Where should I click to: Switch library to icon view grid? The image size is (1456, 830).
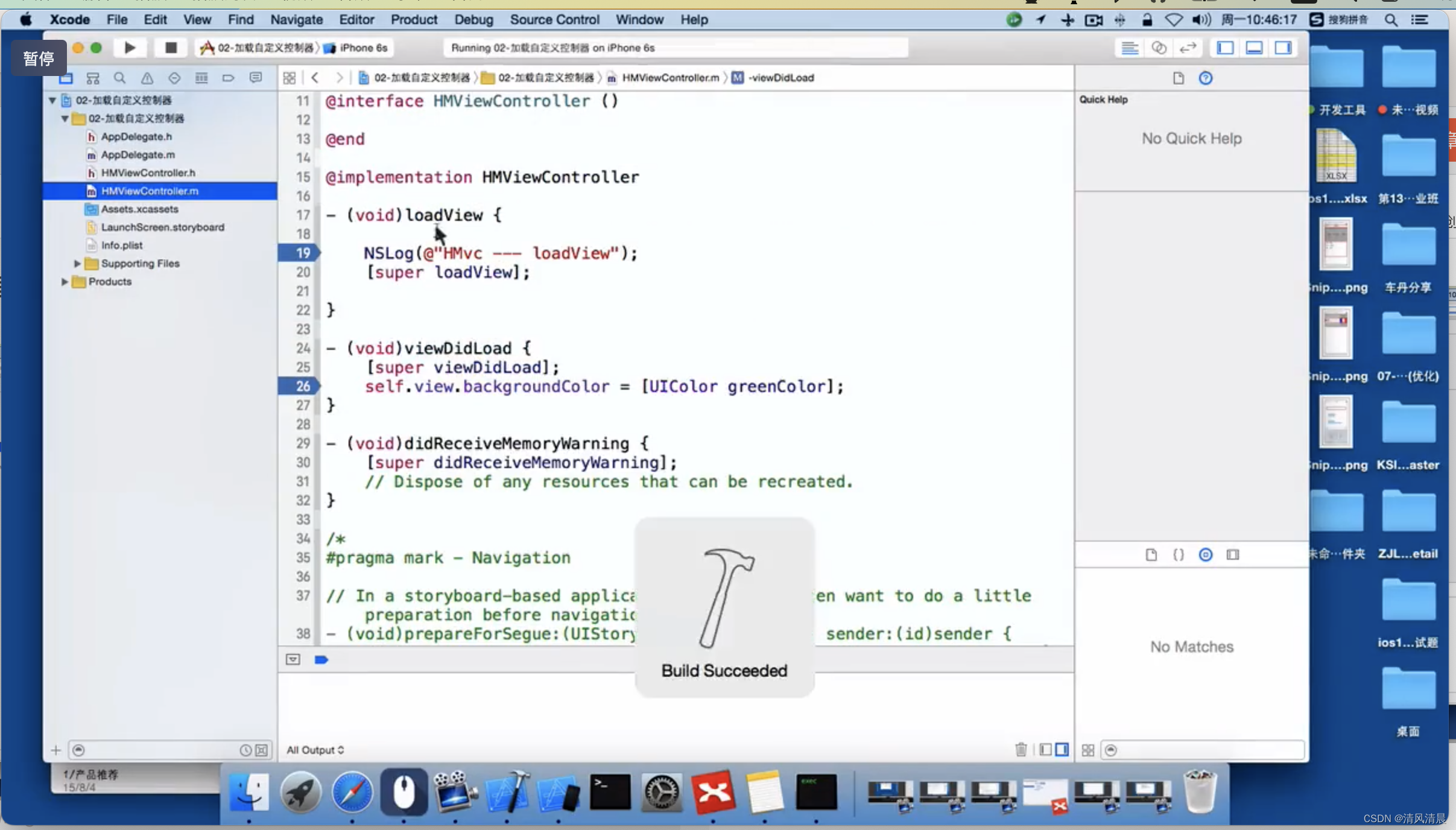pyautogui.click(x=1087, y=750)
